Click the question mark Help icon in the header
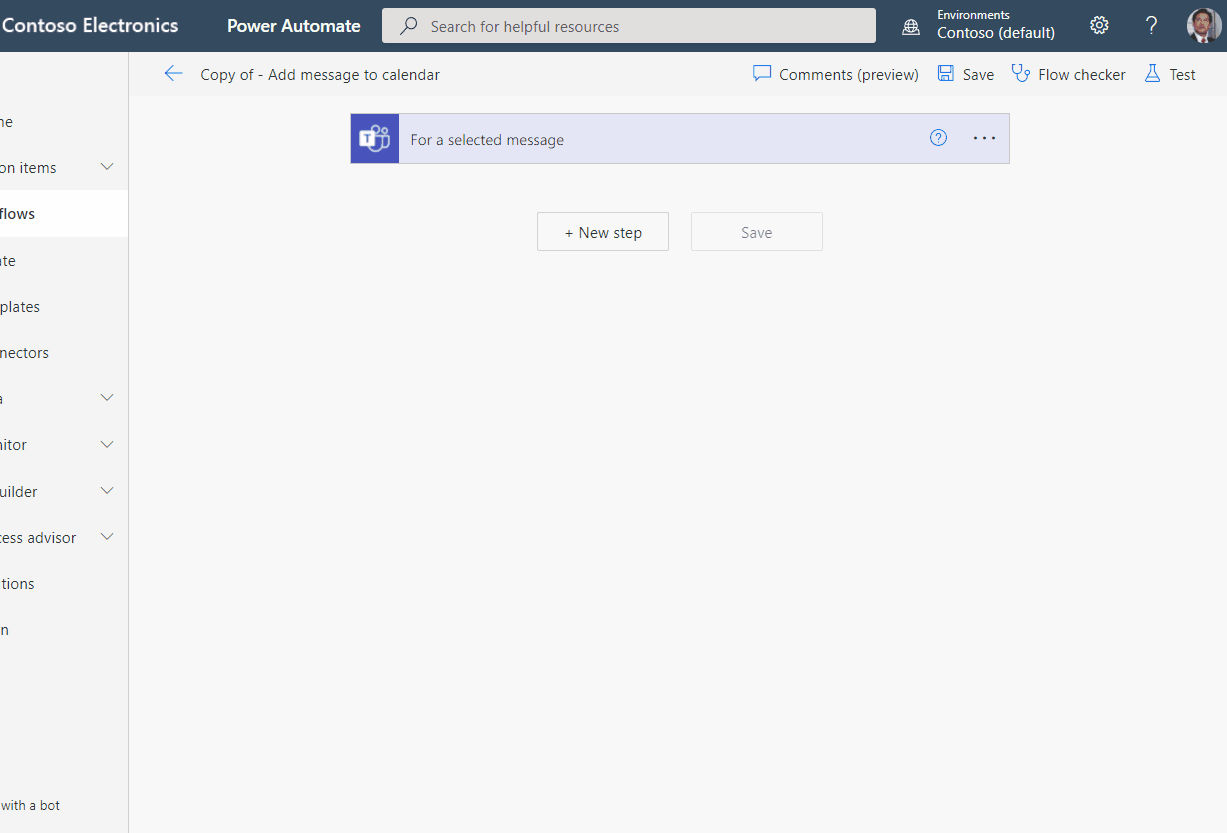 point(1151,26)
